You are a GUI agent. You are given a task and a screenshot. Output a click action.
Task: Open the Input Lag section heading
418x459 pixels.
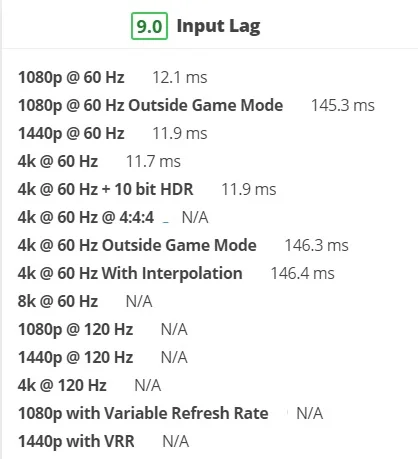218,27
